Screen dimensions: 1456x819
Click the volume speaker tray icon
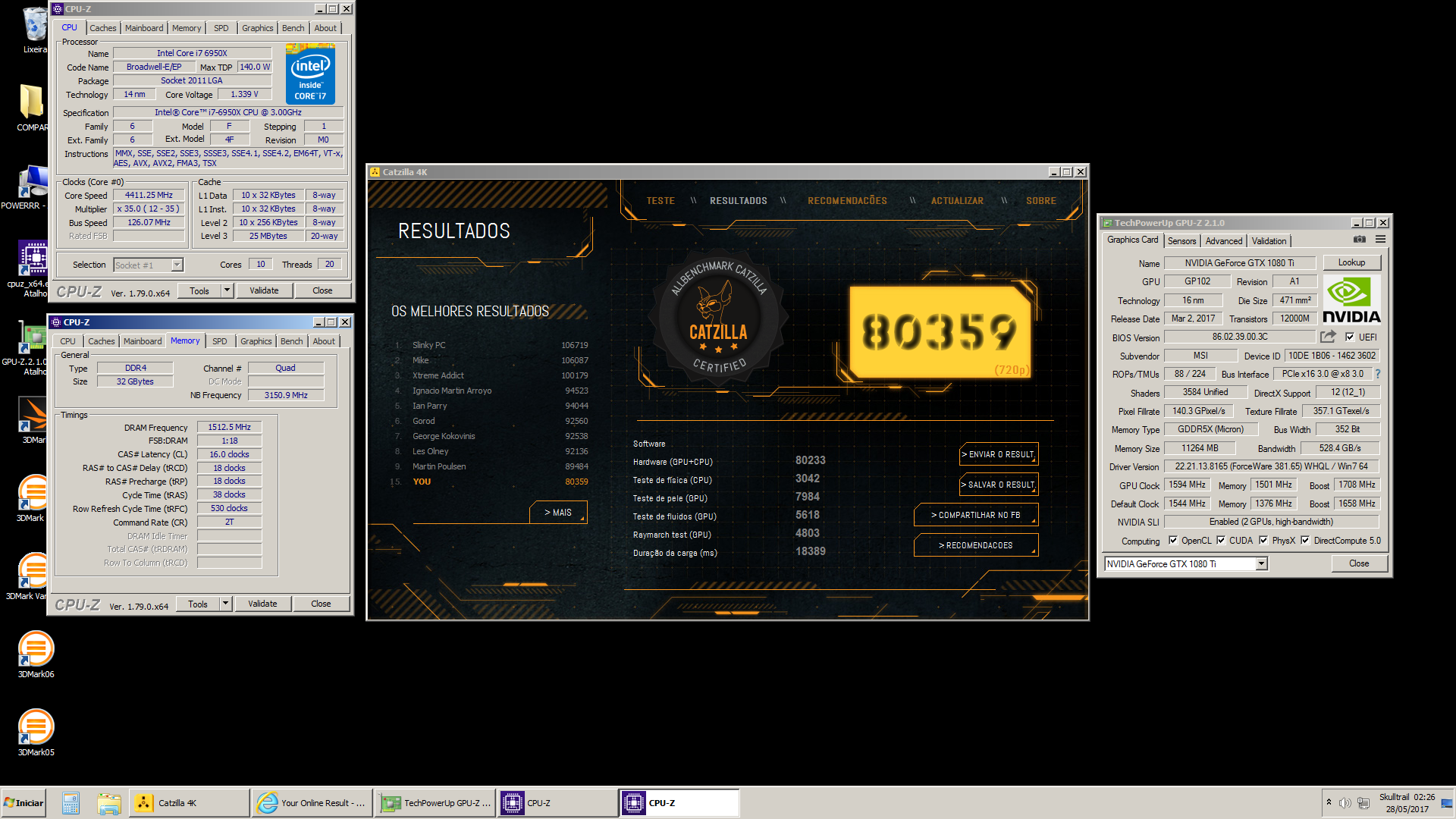[x=1345, y=803]
